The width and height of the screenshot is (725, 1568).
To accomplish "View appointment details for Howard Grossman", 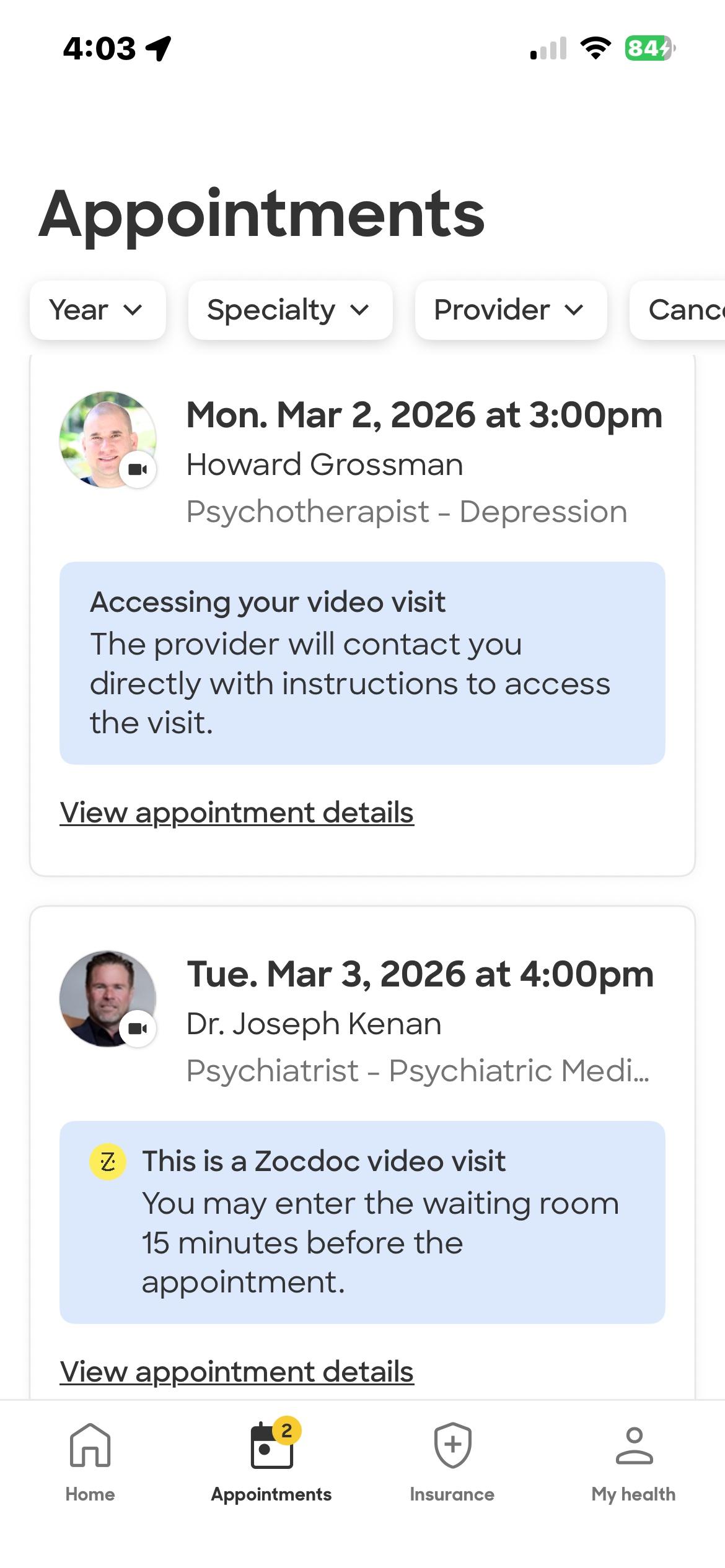I will pos(237,812).
